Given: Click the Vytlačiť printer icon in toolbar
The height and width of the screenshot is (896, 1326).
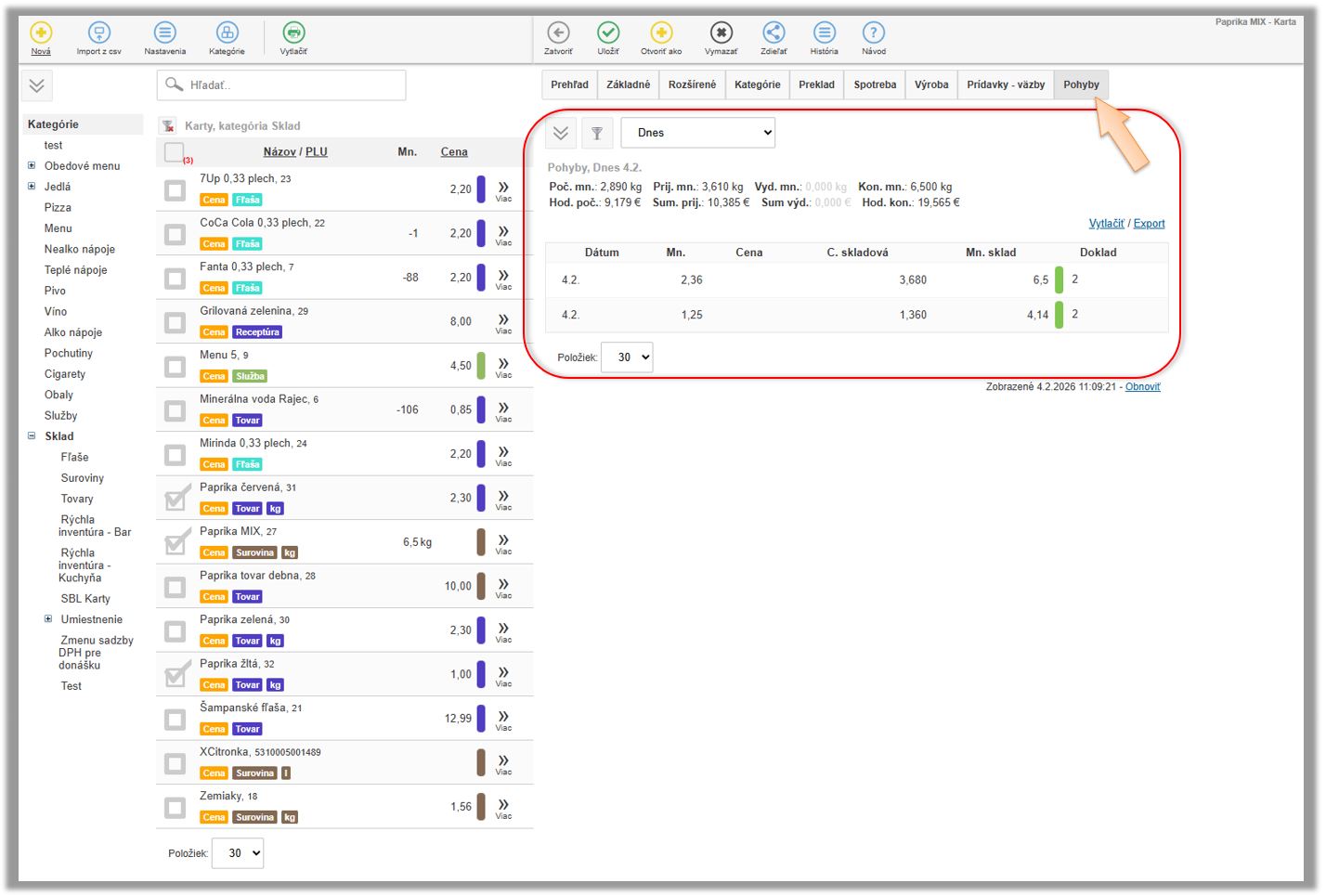Looking at the screenshot, I should coord(293,33).
